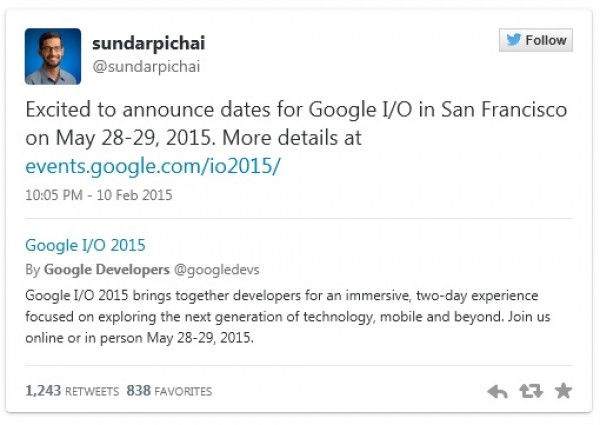Image resolution: width=600 pixels, height=425 pixels.
Task: Click the tweet text announcing Google I/O dates
Action: [296, 124]
